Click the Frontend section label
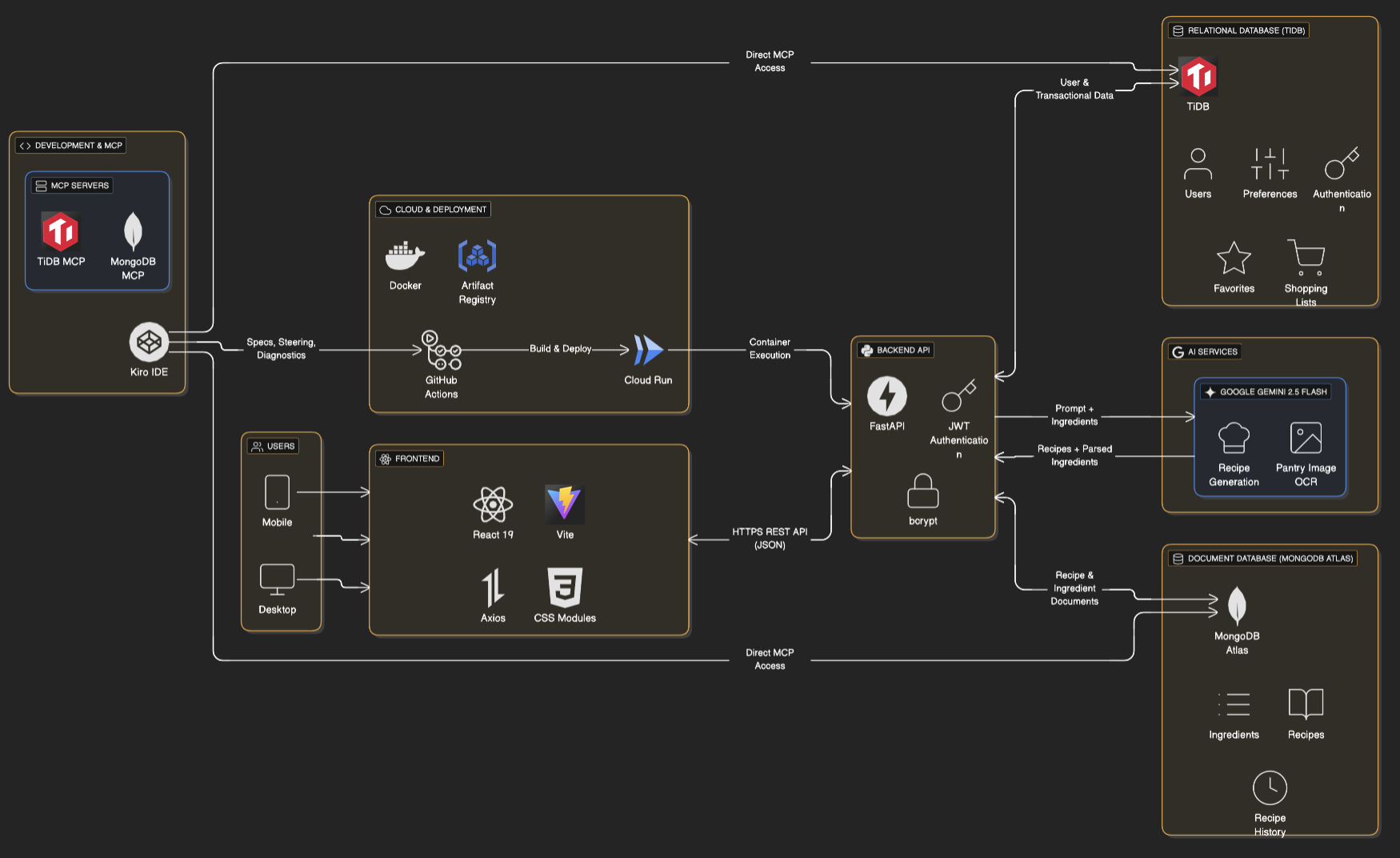The width and height of the screenshot is (1400, 858). pyautogui.click(x=410, y=459)
